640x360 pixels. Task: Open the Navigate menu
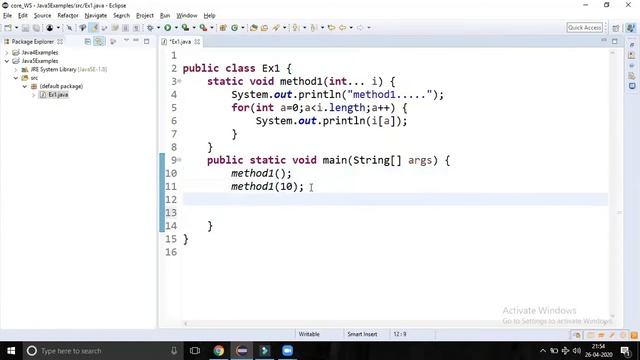click(96, 16)
